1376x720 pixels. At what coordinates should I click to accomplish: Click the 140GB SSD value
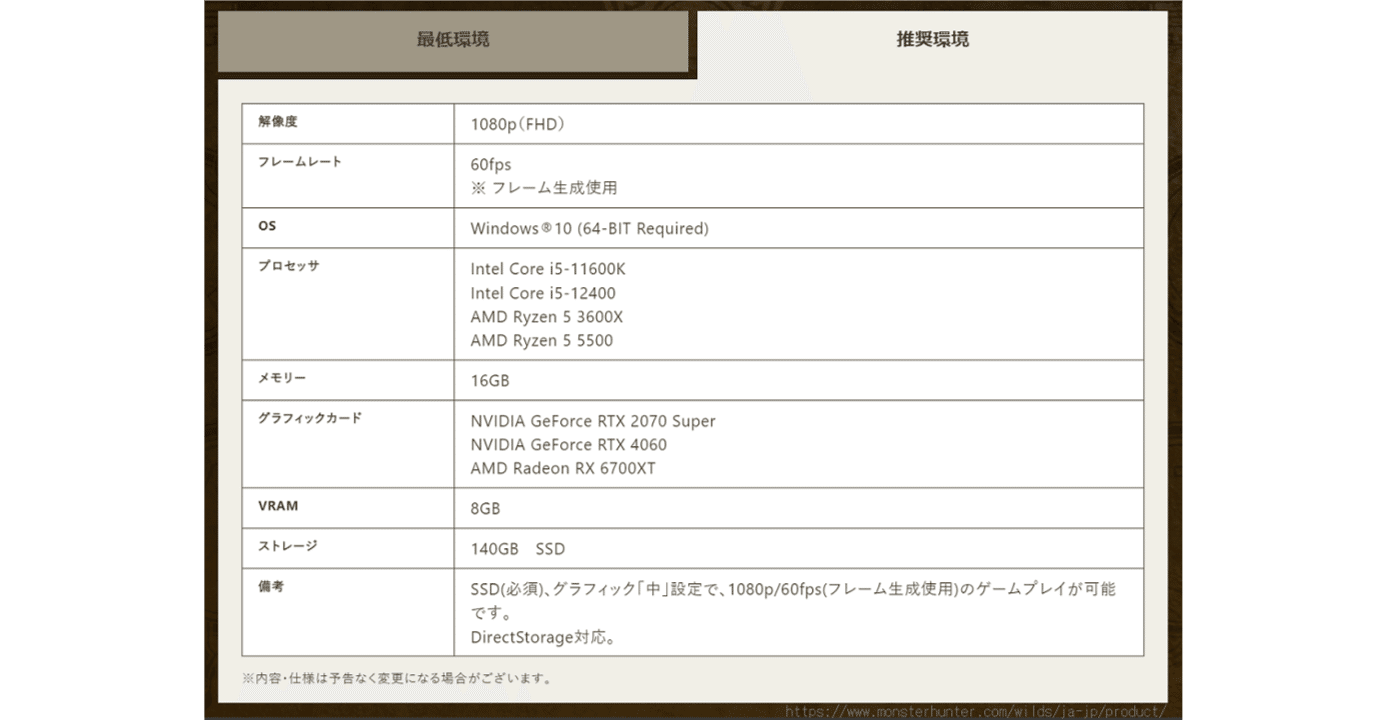[x=518, y=549]
